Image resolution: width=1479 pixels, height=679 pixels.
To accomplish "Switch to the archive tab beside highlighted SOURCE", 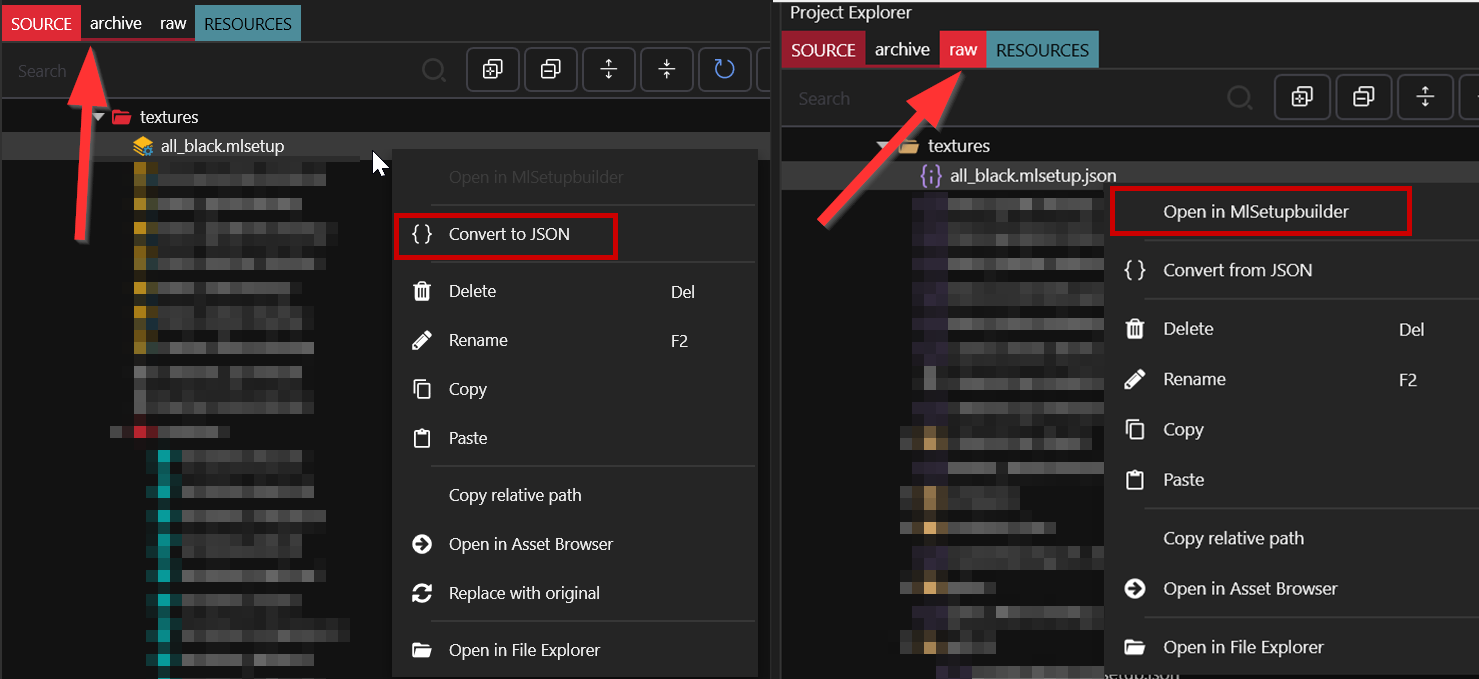I will click(116, 23).
